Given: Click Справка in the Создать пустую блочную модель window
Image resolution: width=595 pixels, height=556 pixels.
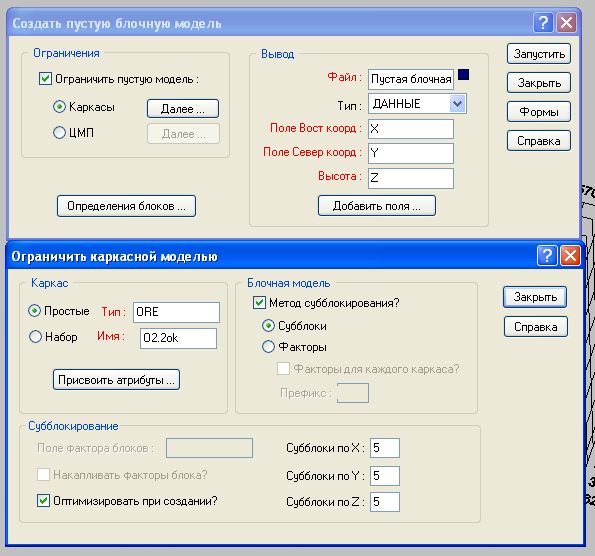Looking at the screenshot, I should tap(539, 141).
